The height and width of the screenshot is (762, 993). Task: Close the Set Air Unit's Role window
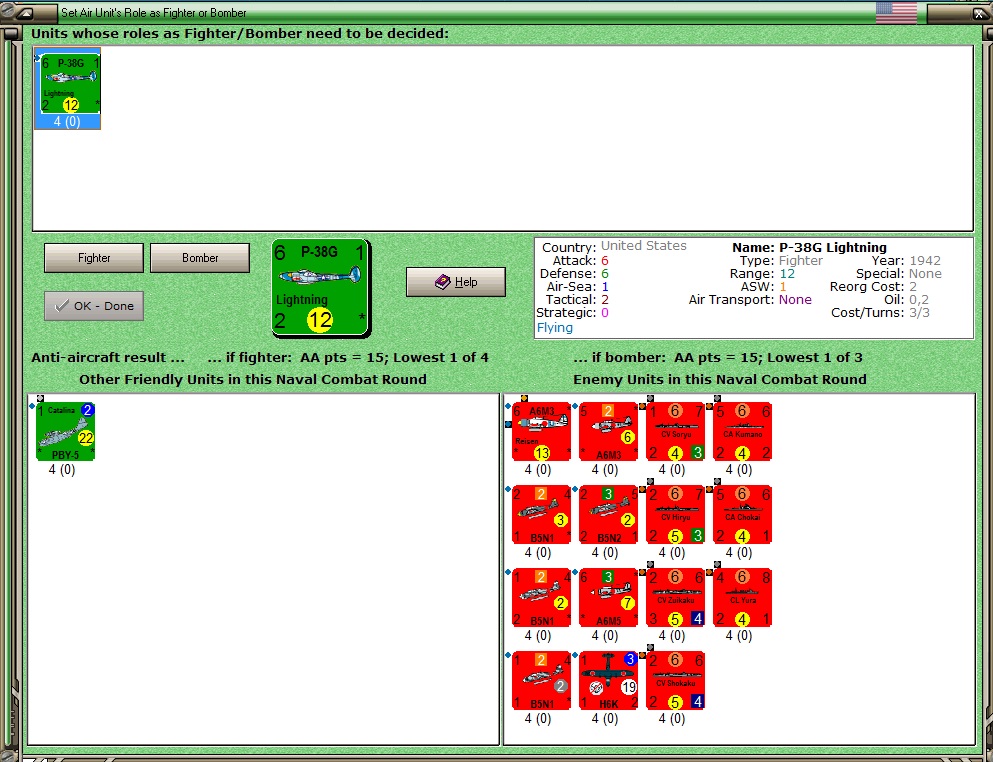pyautogui.click(x=980, y=13)
